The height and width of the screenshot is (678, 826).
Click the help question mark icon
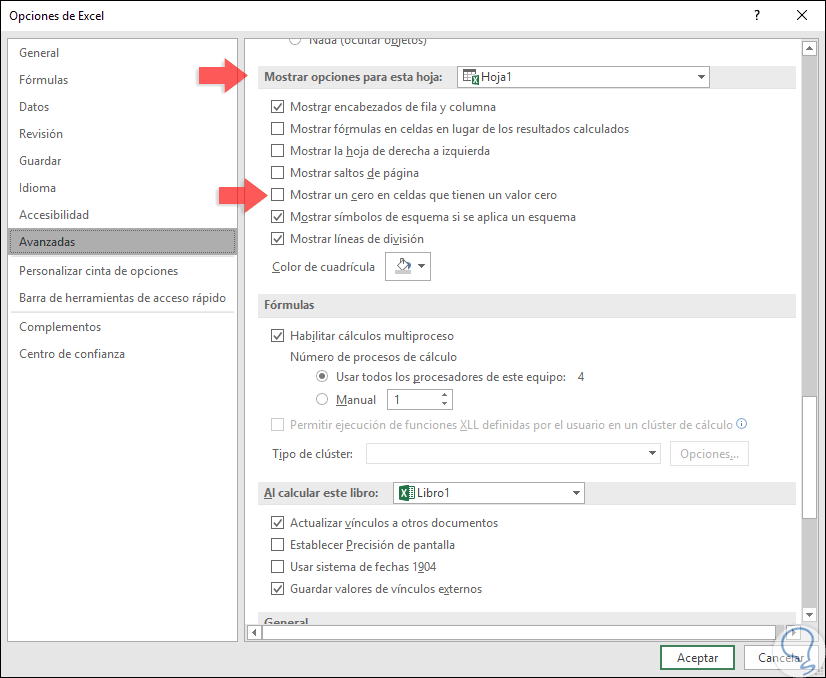[x=757, y=15]
